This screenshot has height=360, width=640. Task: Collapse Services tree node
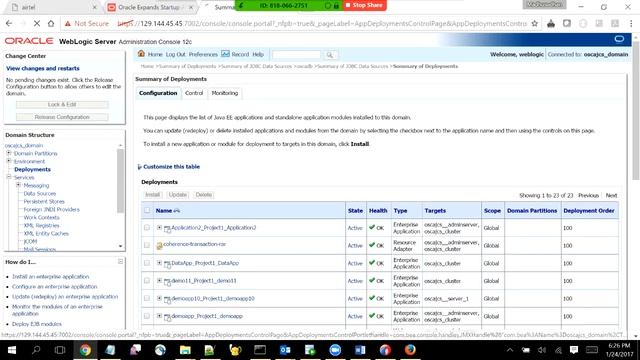coord(9,177)
